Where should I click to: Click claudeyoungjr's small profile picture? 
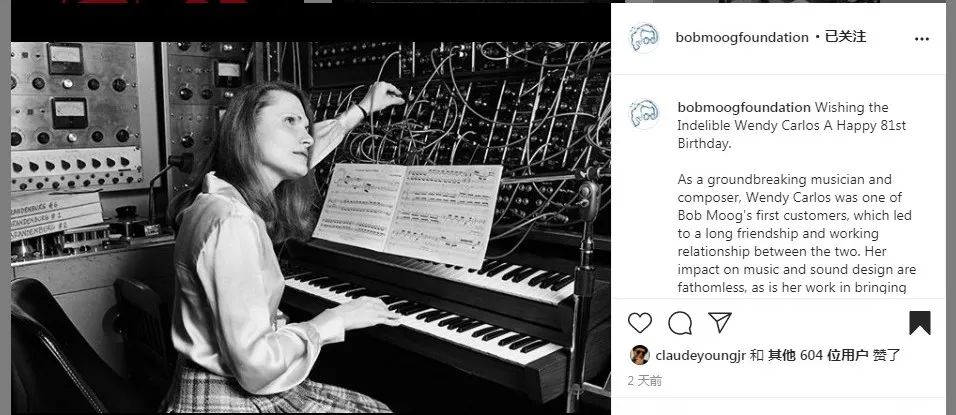[x=639, y=354]
